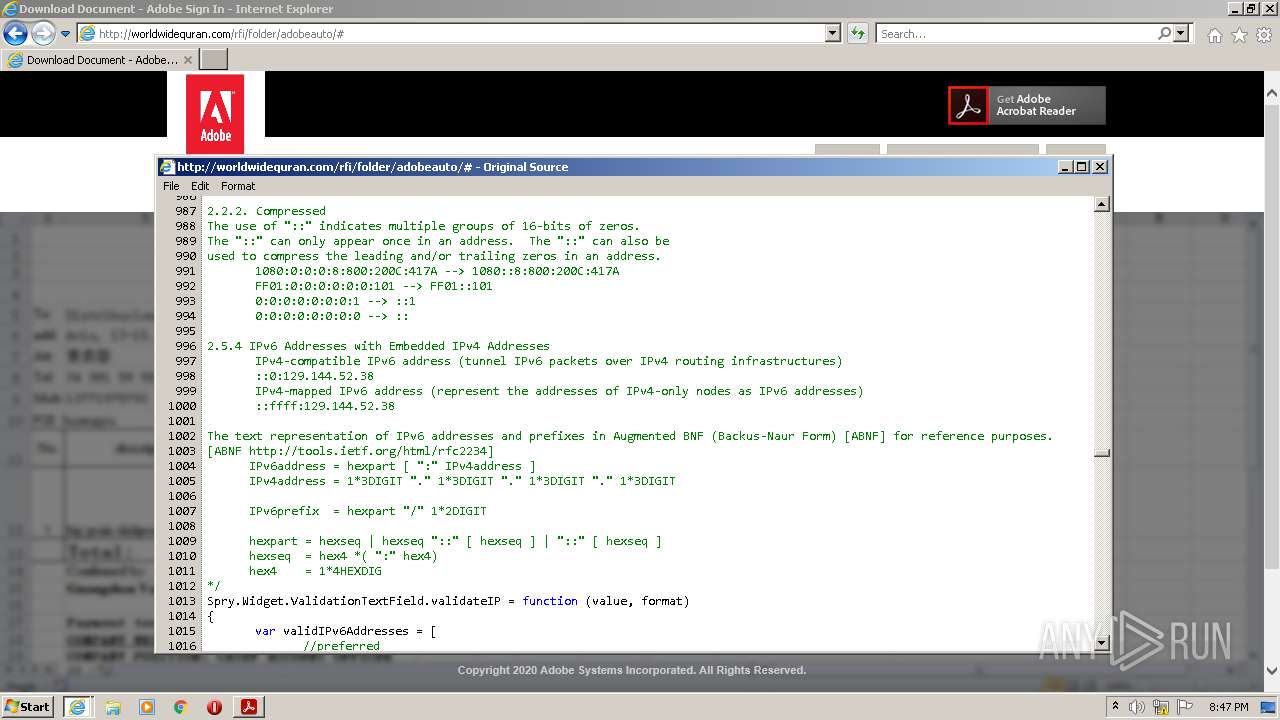Click the Original Source window title icon
1280x720 pixels.
(x=168, y=167)
